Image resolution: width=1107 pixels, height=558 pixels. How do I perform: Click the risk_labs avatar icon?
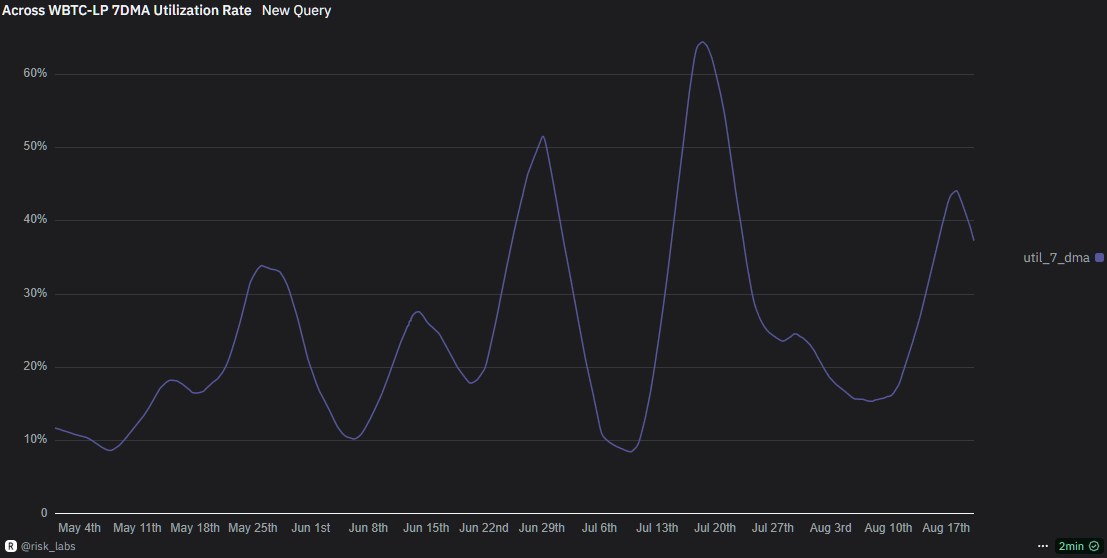pyautogui.click(x=10, y=546)
